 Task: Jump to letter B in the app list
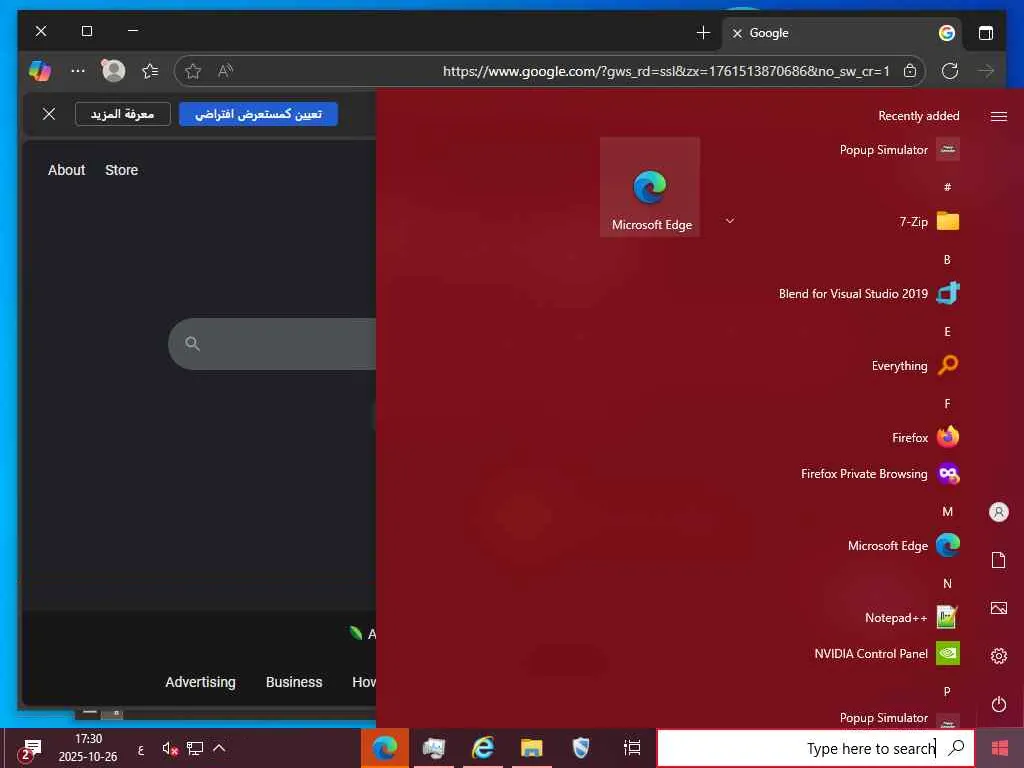(x=947, y=259)
